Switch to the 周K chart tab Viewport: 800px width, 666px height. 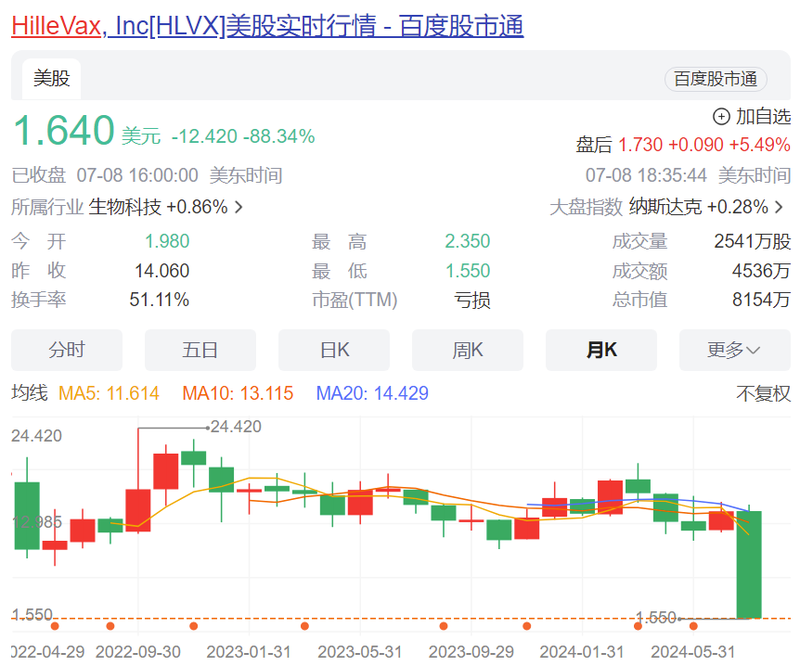(x=467, y=350)
